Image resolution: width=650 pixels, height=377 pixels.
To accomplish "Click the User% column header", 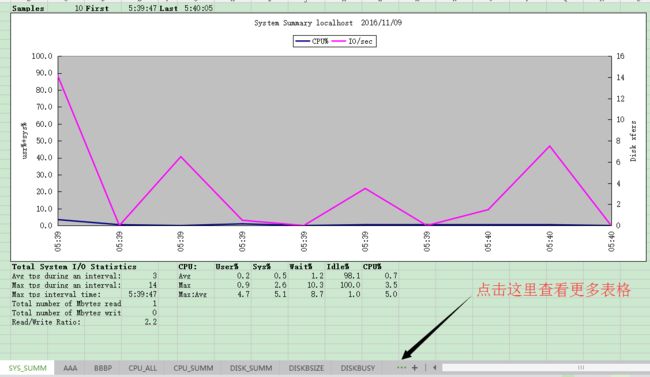I will (x=227, y=267).
